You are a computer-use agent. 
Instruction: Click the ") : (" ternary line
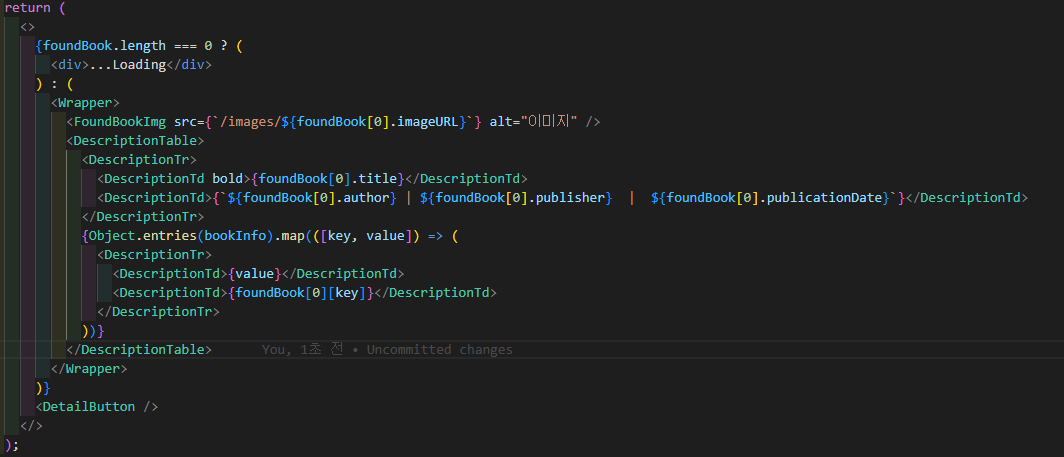pyautogui.click(x=54, y=84)
